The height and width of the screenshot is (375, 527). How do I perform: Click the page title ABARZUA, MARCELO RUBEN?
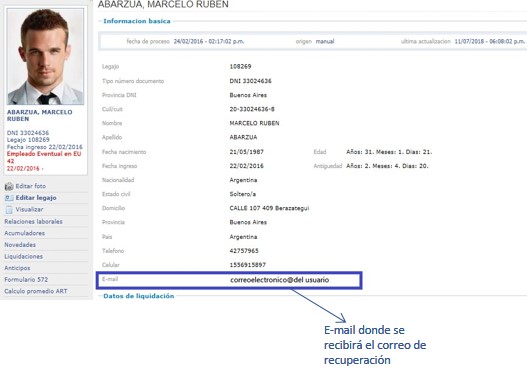point(163,4)
